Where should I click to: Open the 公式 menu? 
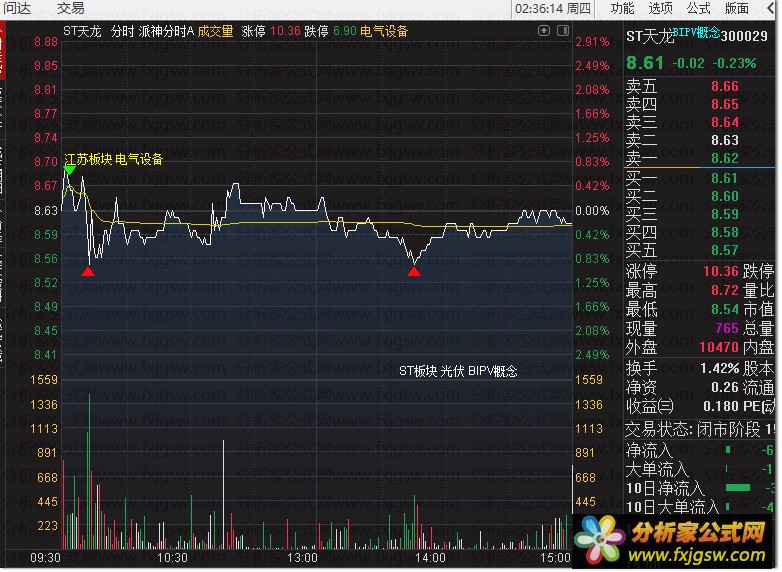699,8
